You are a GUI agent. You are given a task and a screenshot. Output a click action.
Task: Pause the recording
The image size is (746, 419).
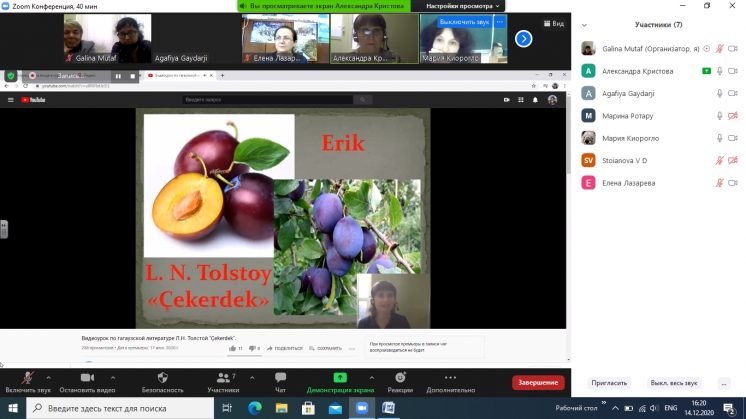(x=118, y=76)
